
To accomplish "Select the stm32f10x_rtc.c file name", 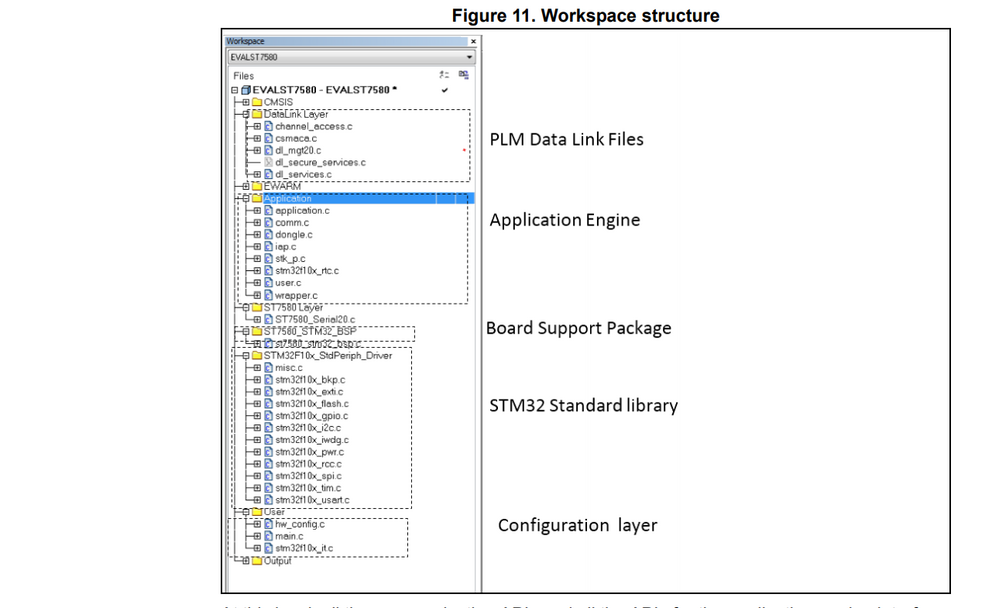I will click(x=307, y=271).
